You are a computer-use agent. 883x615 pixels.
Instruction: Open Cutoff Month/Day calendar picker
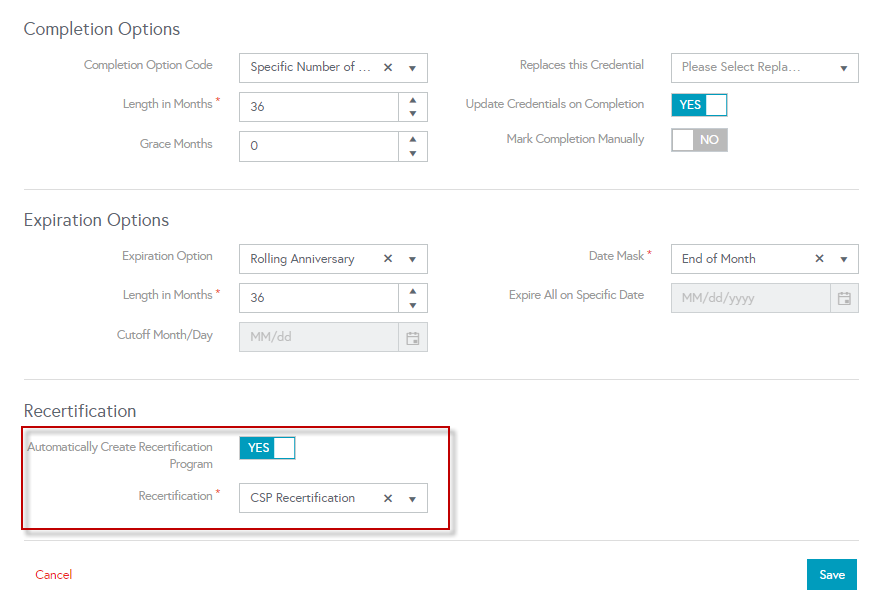[413, 338]
